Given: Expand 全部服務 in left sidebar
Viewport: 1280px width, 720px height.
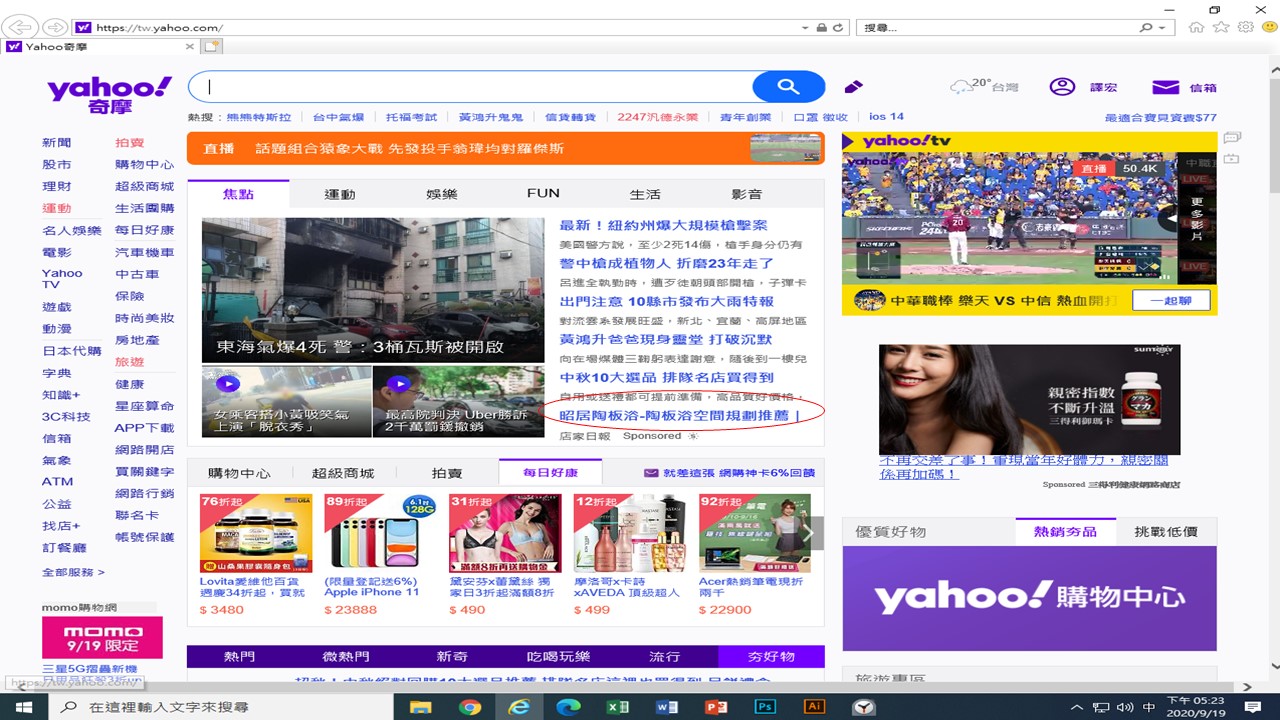Looking at the screenshot, I should [73, 572].
